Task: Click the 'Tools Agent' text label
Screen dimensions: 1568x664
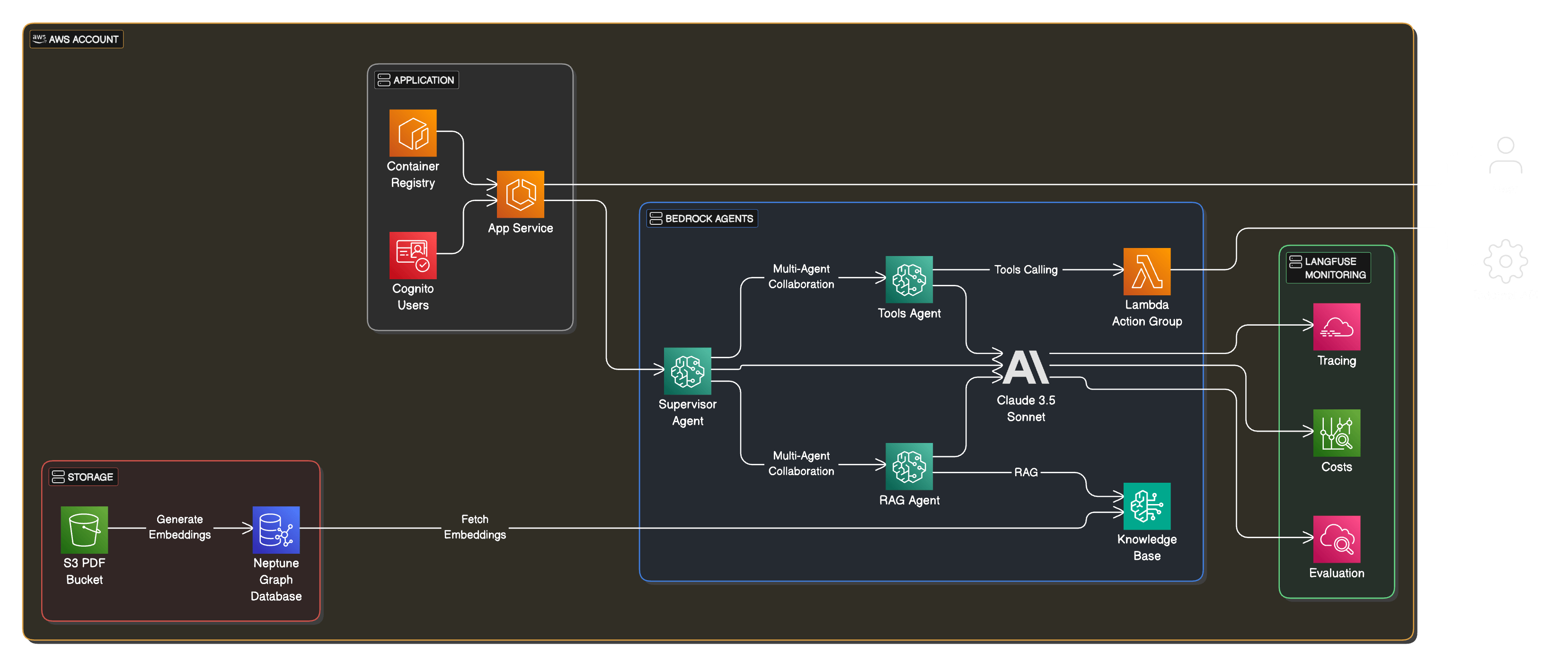Action: click(x=909, y=313)
